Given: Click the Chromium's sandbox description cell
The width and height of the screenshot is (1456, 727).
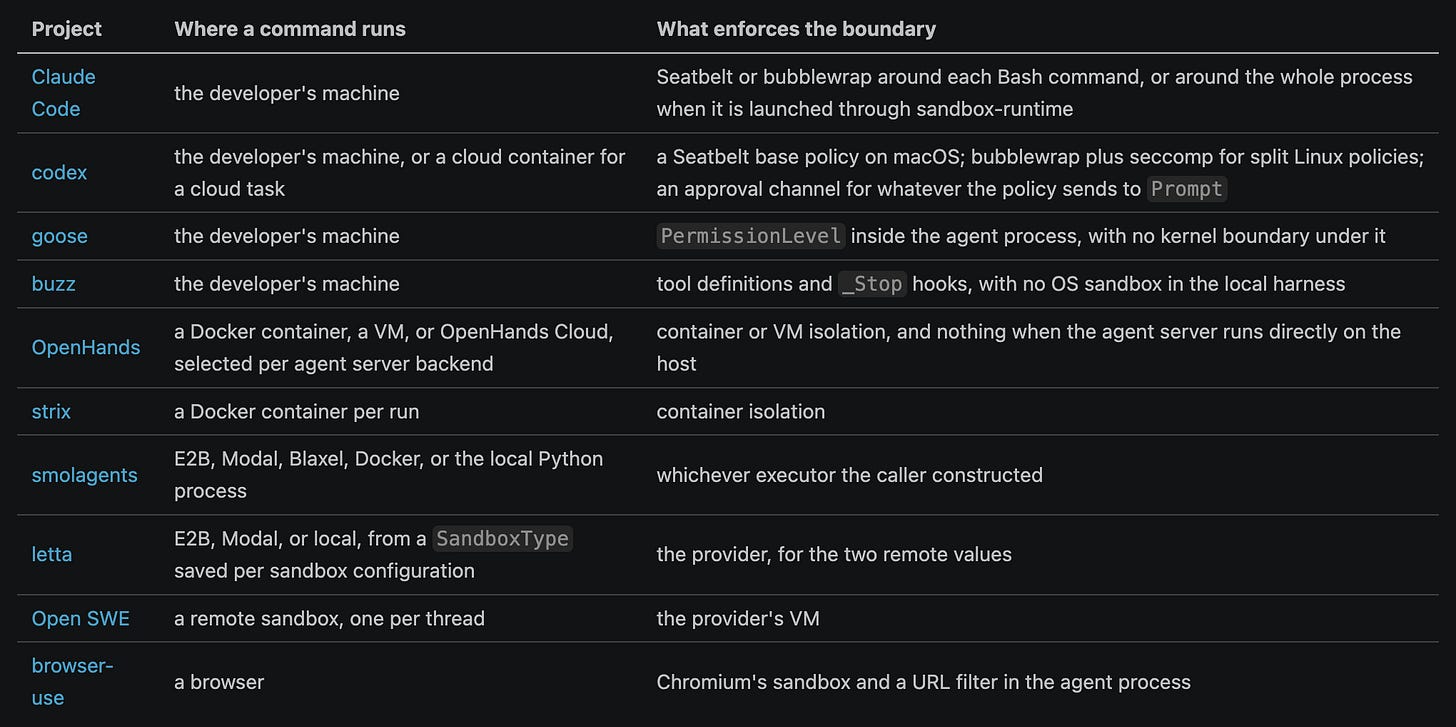Looking at the screenshot, I should [x=923, y=682].
